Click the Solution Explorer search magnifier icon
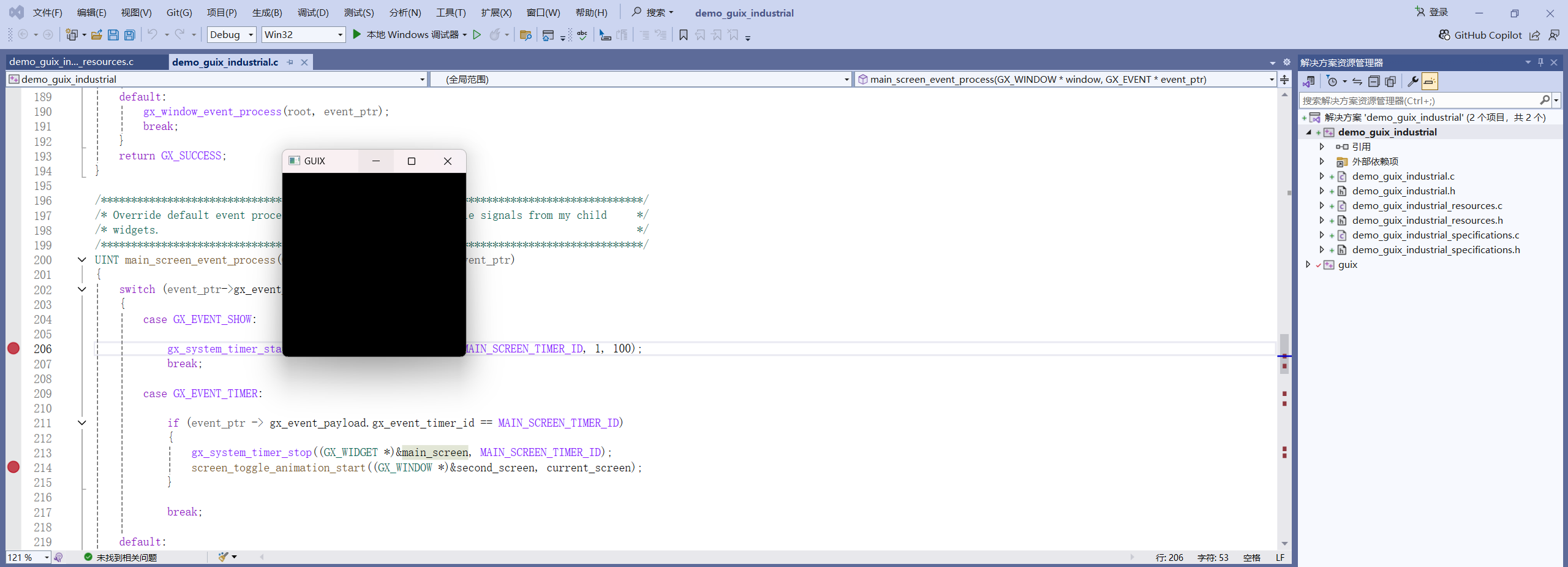The height and width of the screenshot is (567, 1568). point(1545,100)
